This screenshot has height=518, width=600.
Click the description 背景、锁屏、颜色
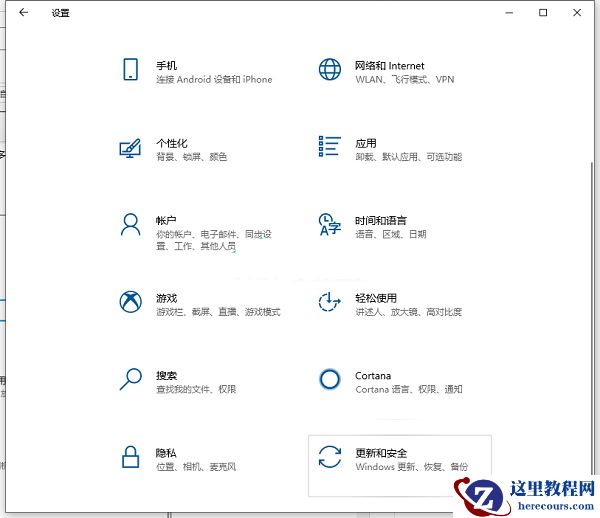coord(192,157)
